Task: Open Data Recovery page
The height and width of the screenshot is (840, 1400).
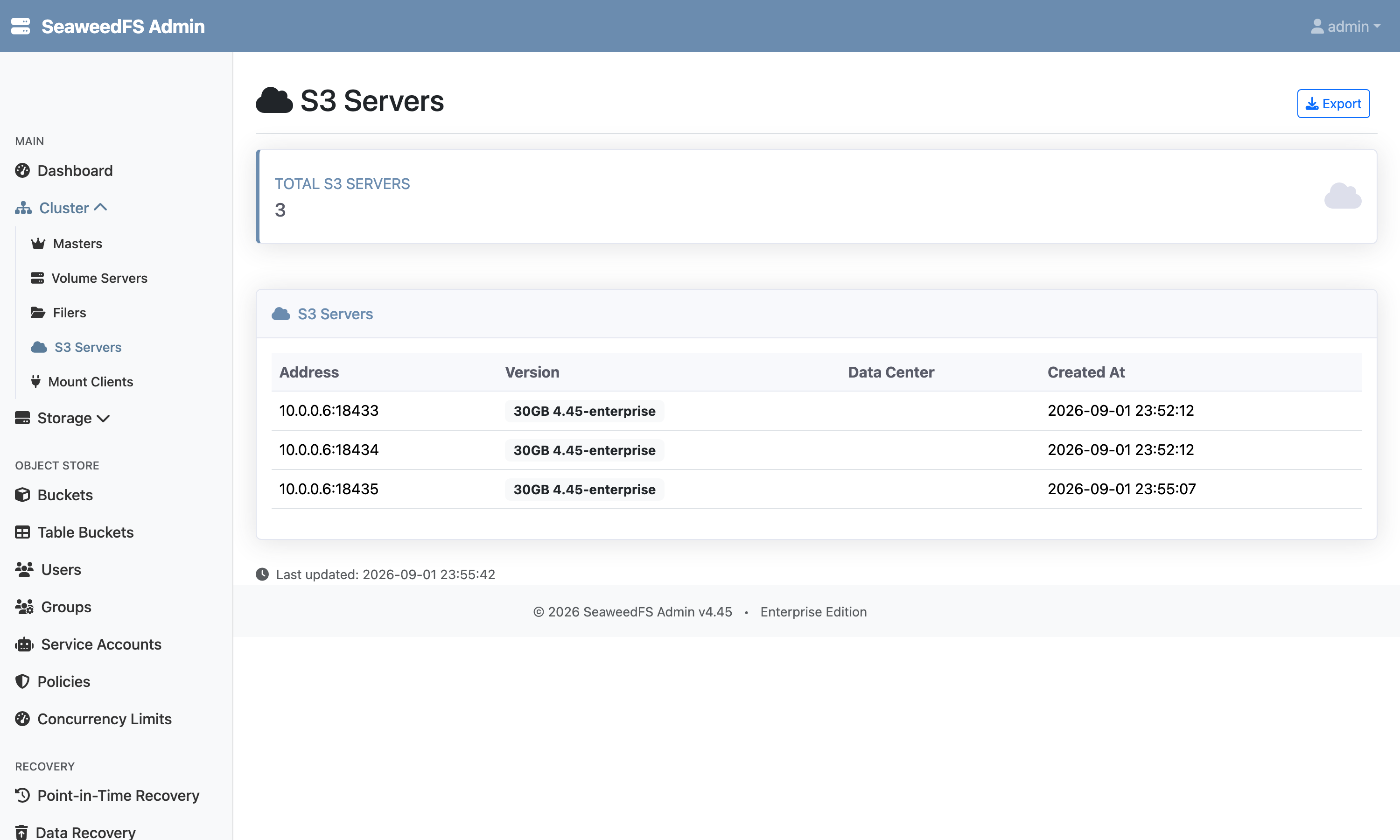Action: point(85,833)
